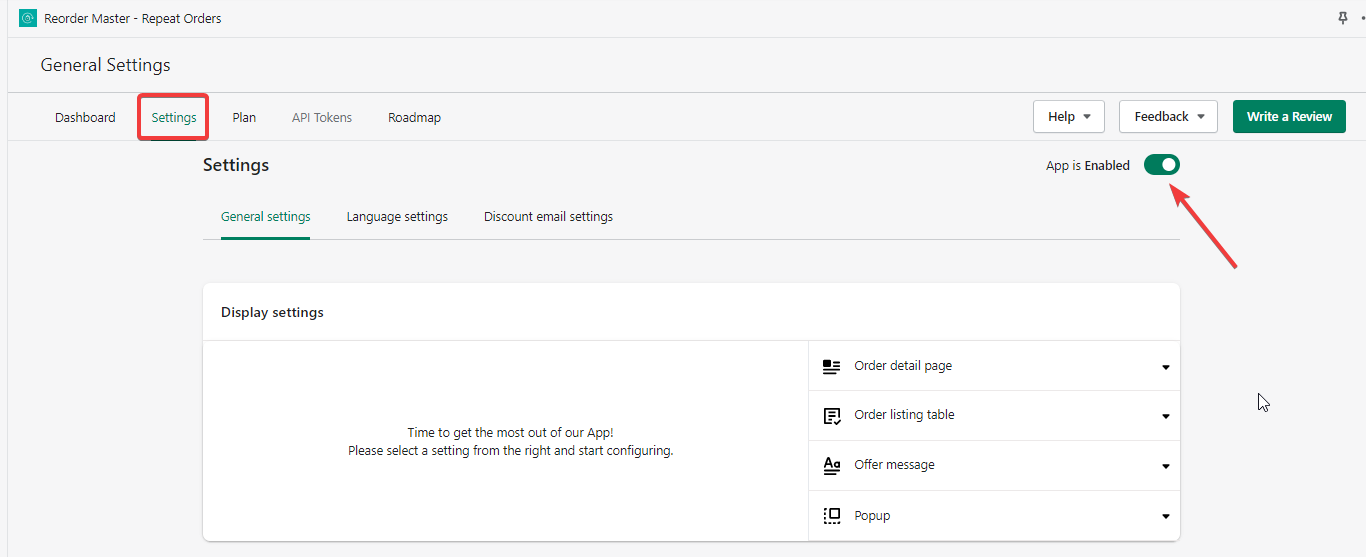Viewport: 1366px width, 557px height.
Task: Open the Feedback dropdown menu
Action: [1168, 117]
